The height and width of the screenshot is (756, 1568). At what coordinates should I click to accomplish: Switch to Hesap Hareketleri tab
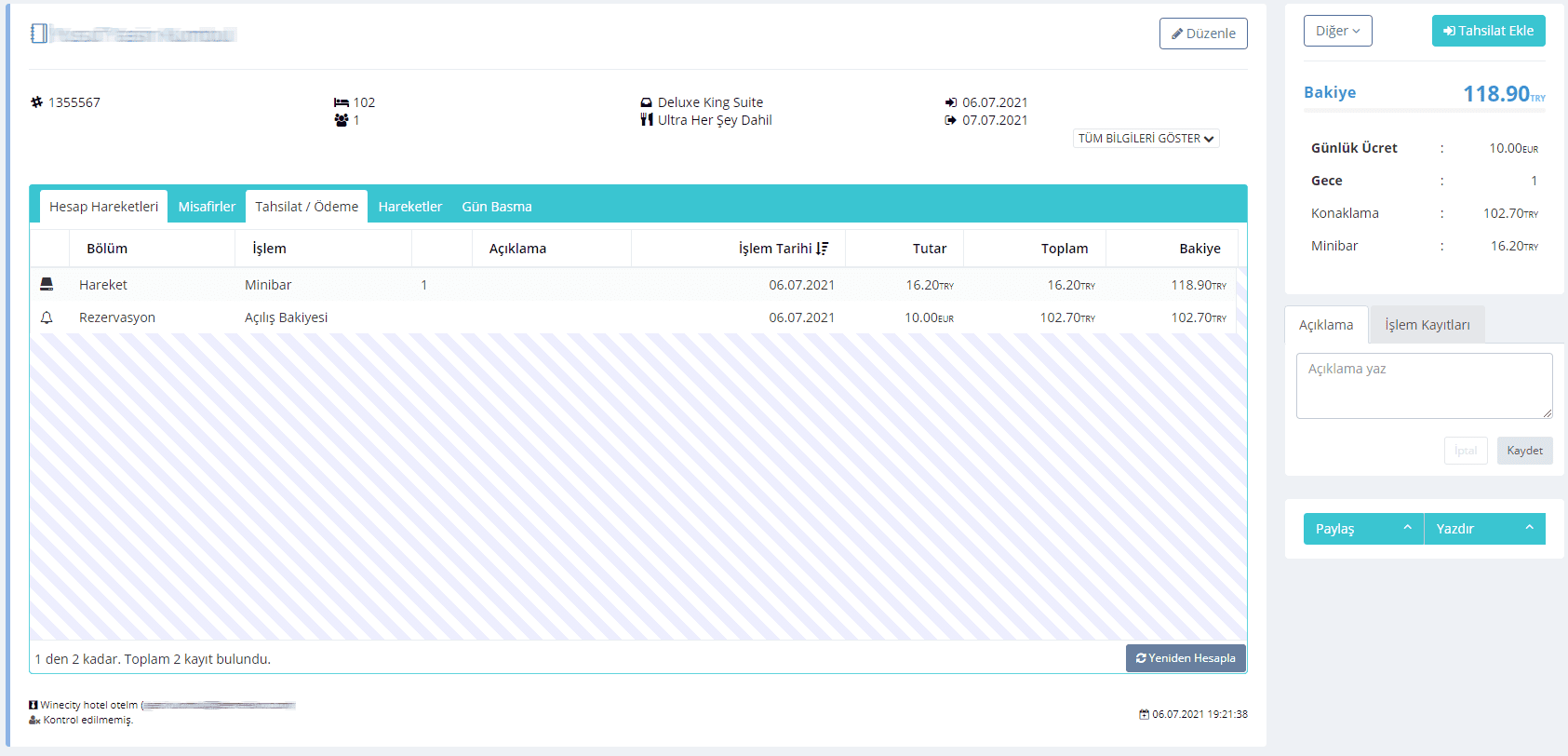point(103,207)
